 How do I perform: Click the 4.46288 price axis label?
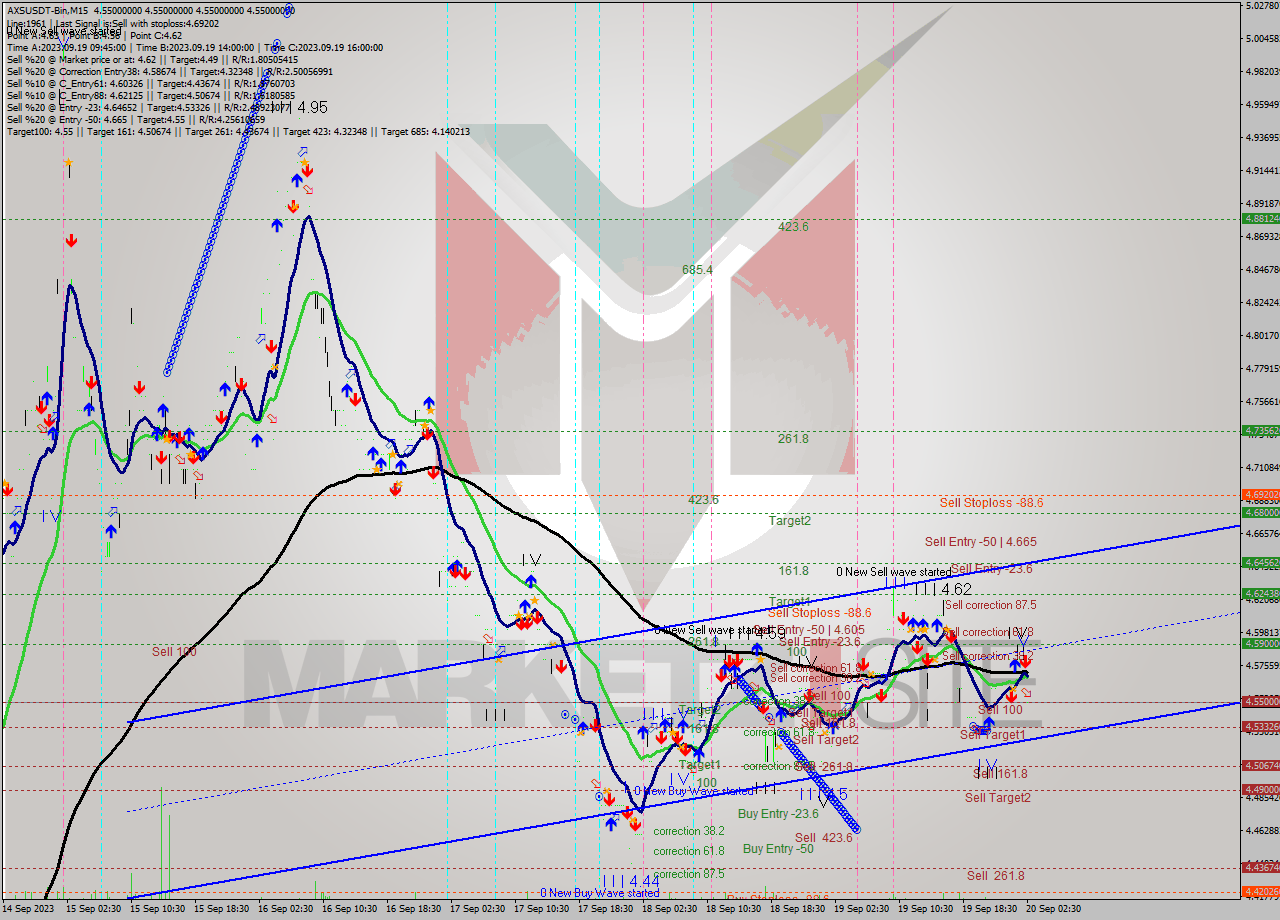pos(1261,830)
